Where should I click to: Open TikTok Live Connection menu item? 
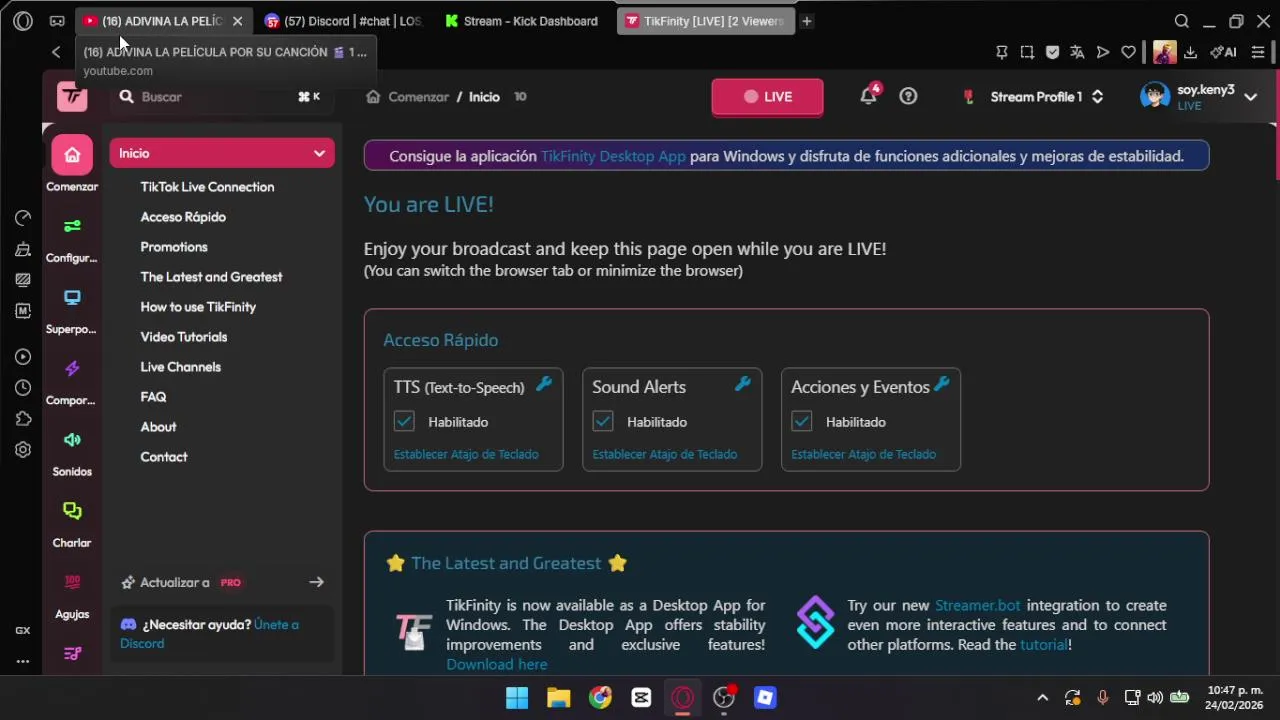coord(207,187)
